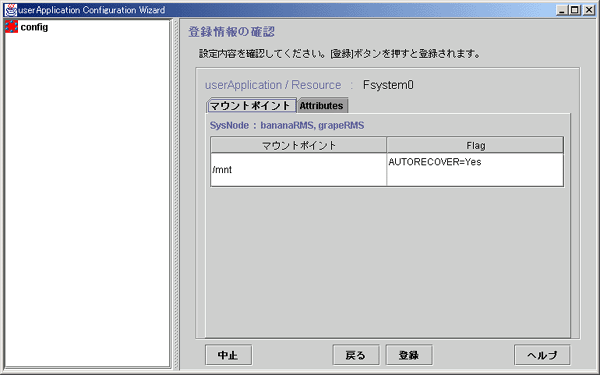Click the マウントポイント column header

(298, 145)
